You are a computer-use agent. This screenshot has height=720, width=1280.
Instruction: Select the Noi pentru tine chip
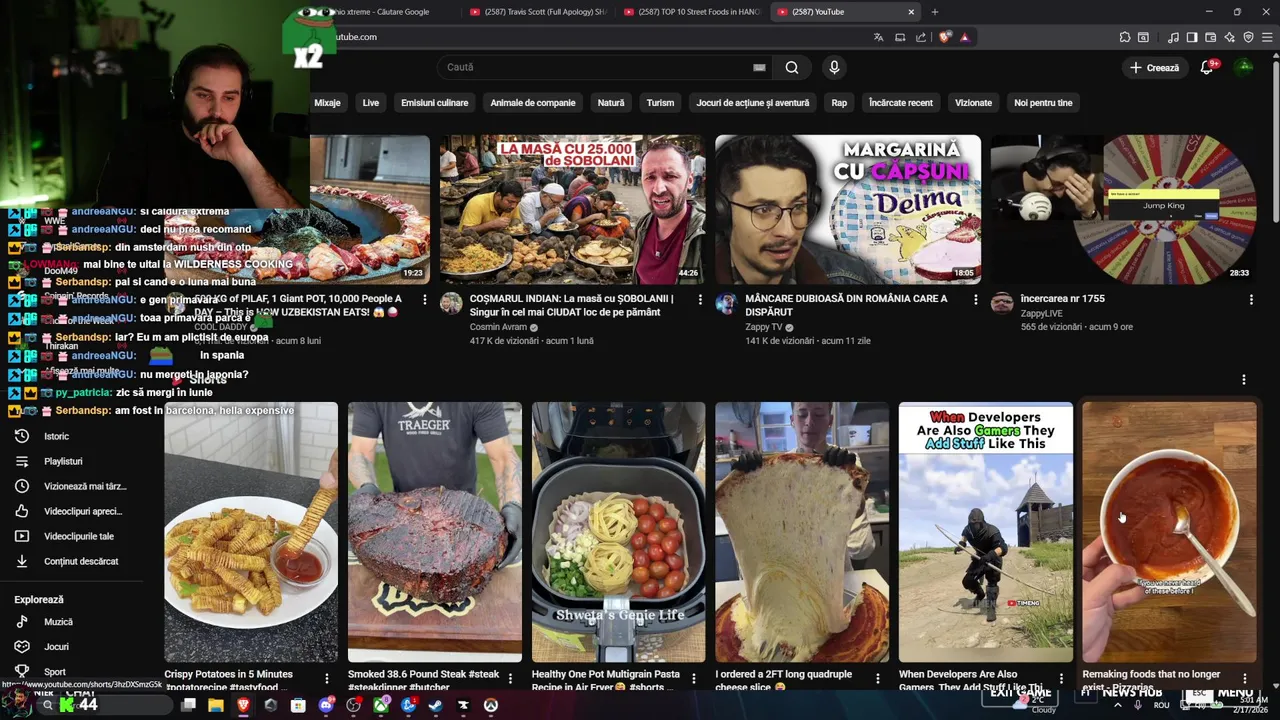tap(1043, 102)
